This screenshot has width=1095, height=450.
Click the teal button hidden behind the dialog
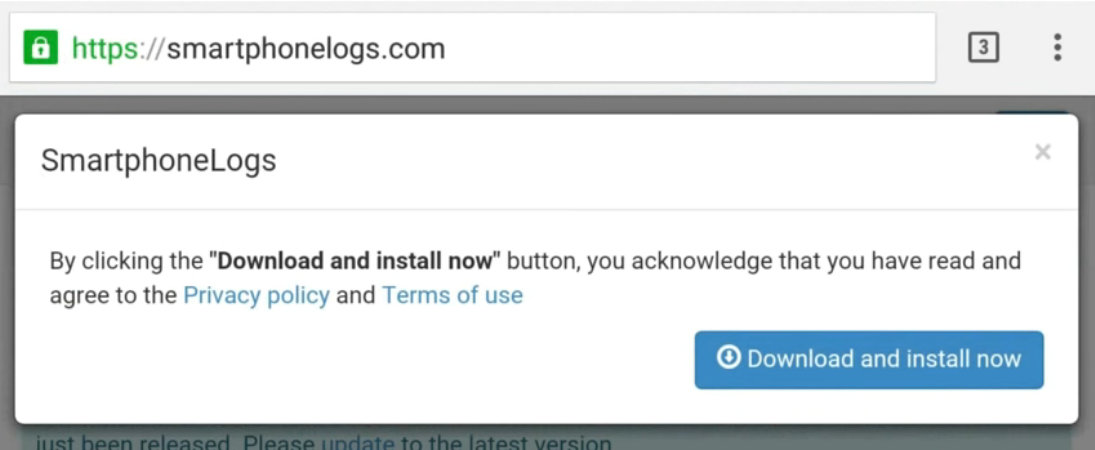pos(1030,112)
